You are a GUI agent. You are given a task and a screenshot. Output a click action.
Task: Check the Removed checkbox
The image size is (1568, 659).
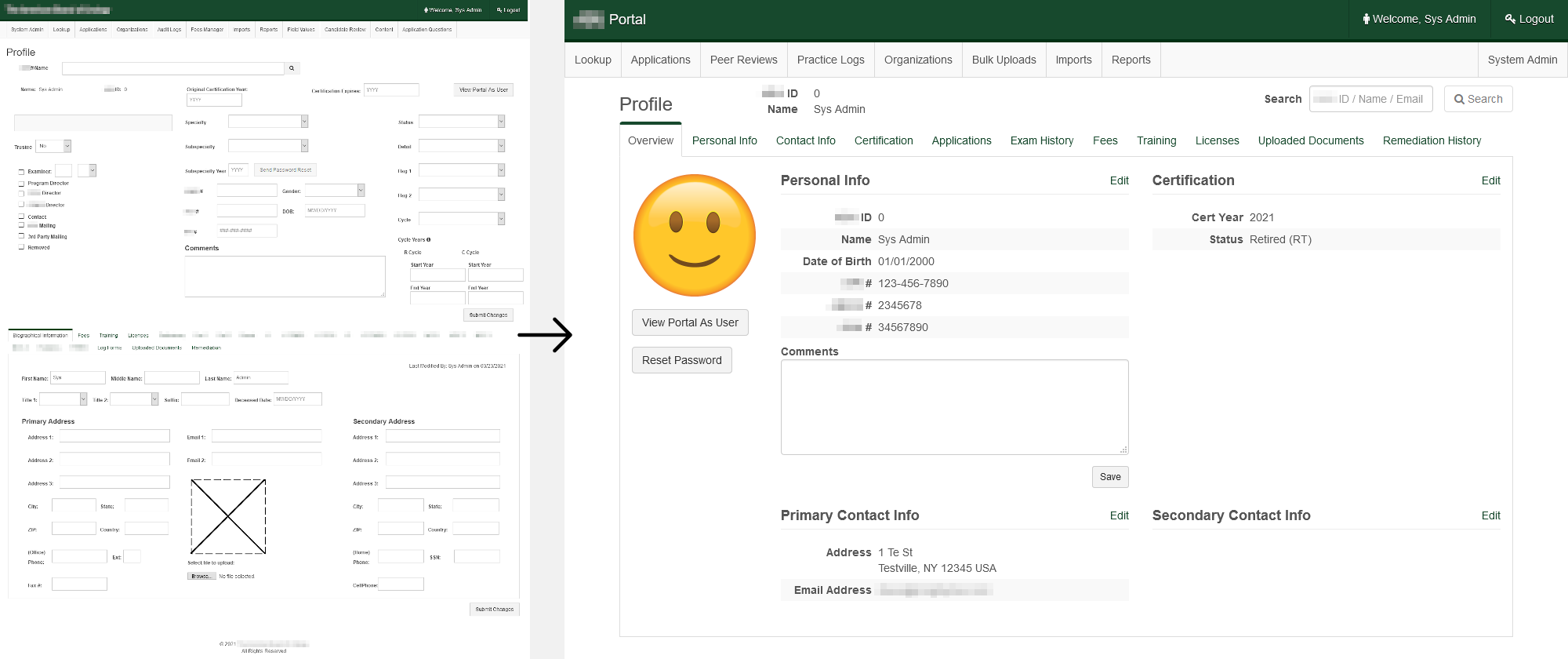pos(21,247)
